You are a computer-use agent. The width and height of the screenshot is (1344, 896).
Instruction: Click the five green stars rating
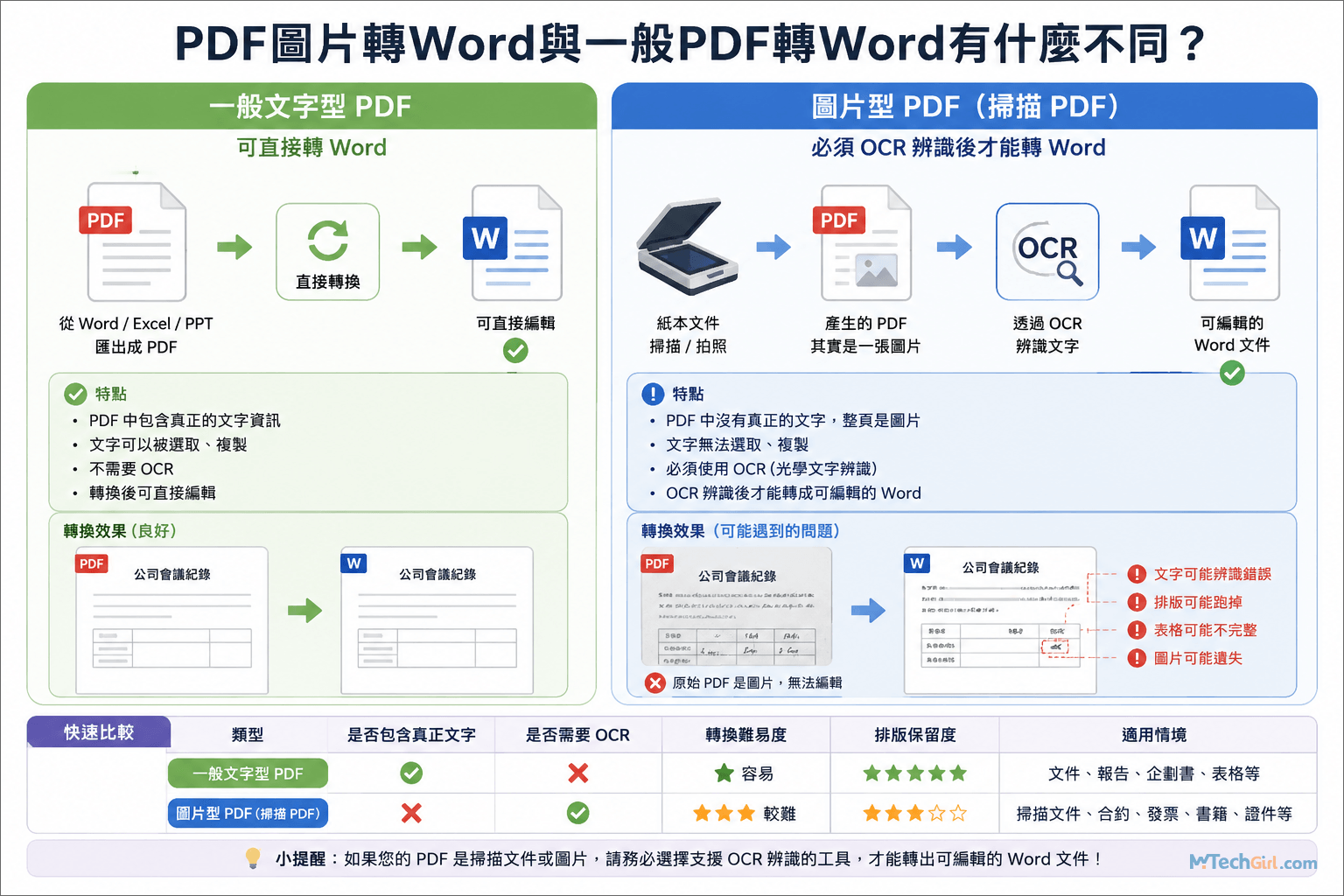[914, 773]
